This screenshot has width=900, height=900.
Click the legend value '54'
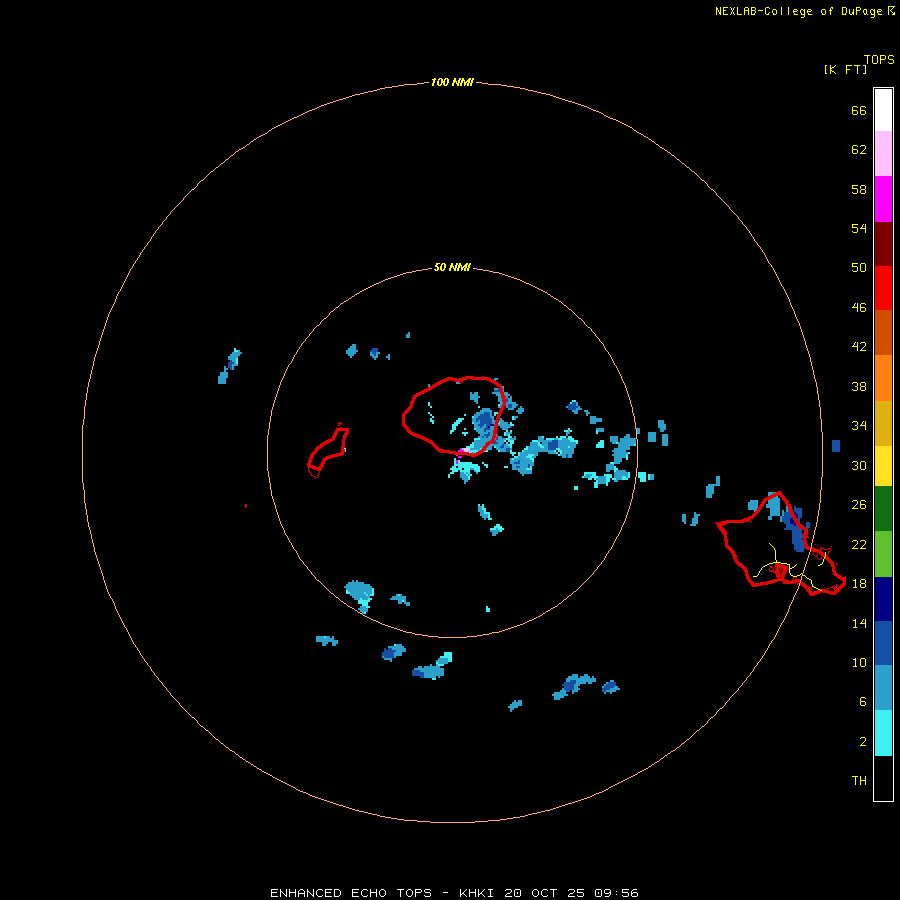pyautogui.click(x=859, y=228)
